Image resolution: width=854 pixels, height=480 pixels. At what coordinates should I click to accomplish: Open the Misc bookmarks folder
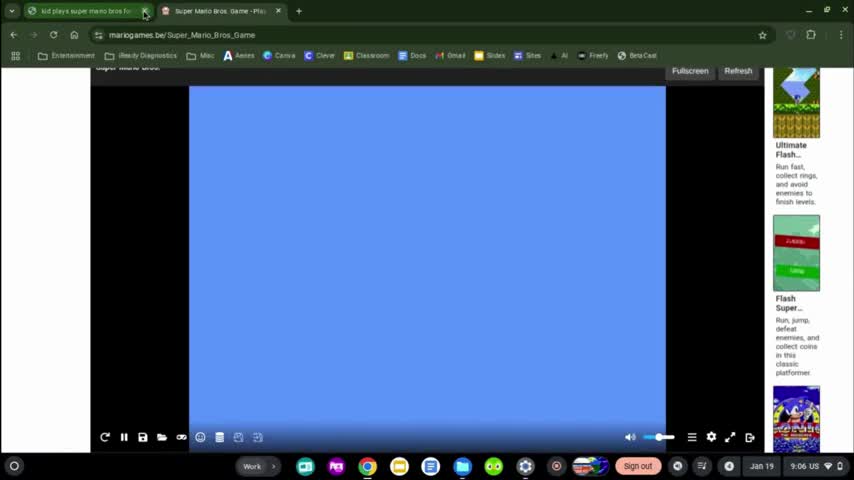pos(200,56)
